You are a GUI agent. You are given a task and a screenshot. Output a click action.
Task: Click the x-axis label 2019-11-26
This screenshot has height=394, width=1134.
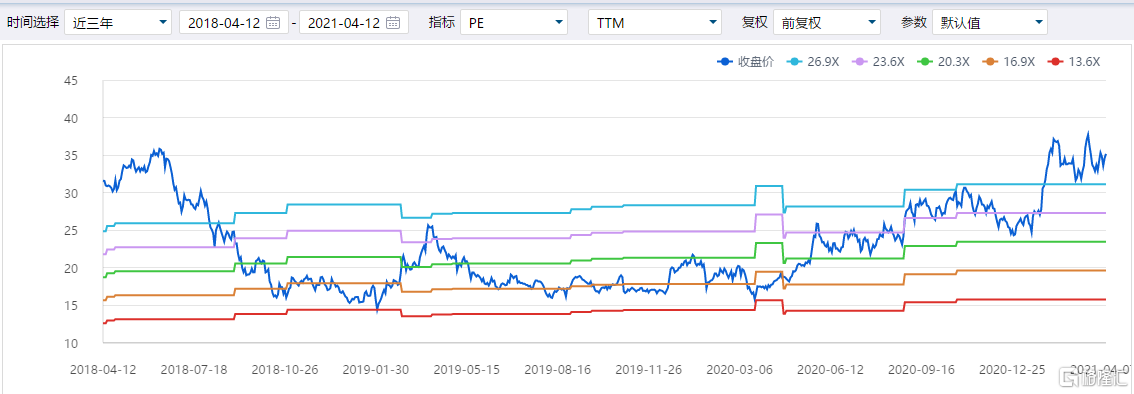649,369
